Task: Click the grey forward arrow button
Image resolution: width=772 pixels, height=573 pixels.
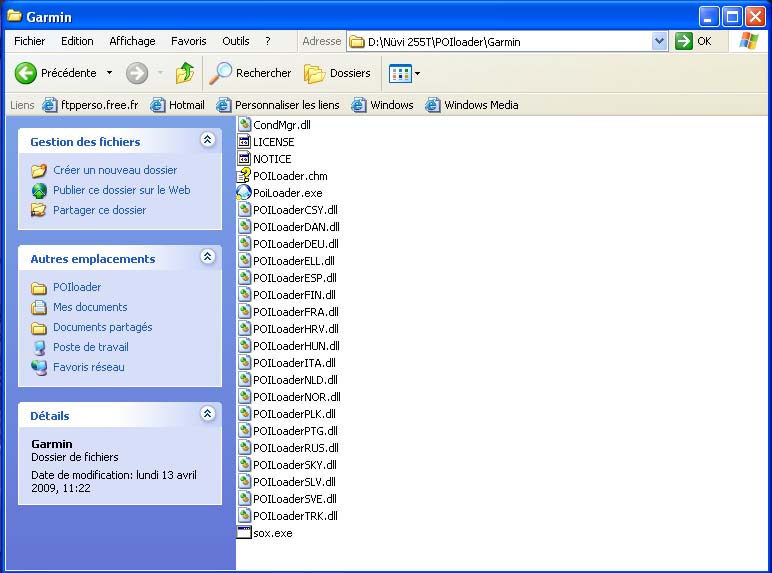Action: coord(137,73)
